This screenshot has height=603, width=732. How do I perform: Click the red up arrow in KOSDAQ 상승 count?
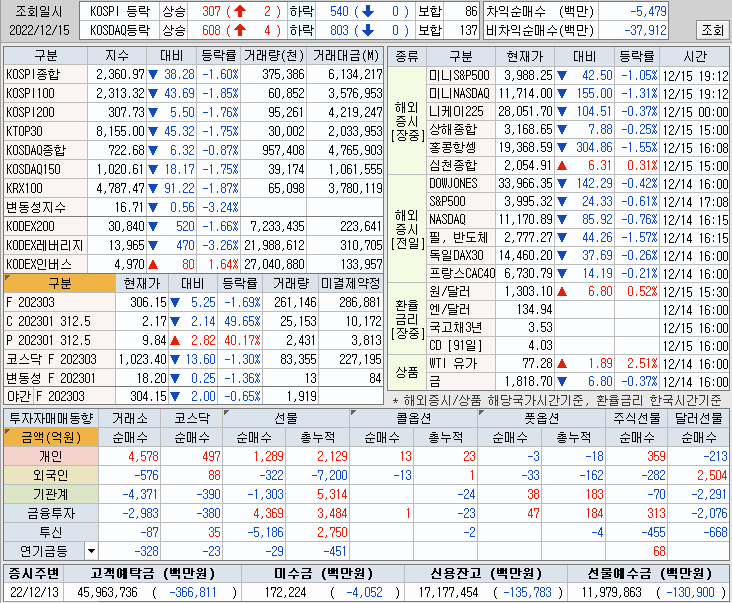pyautogui.click(x=240, y=30)
